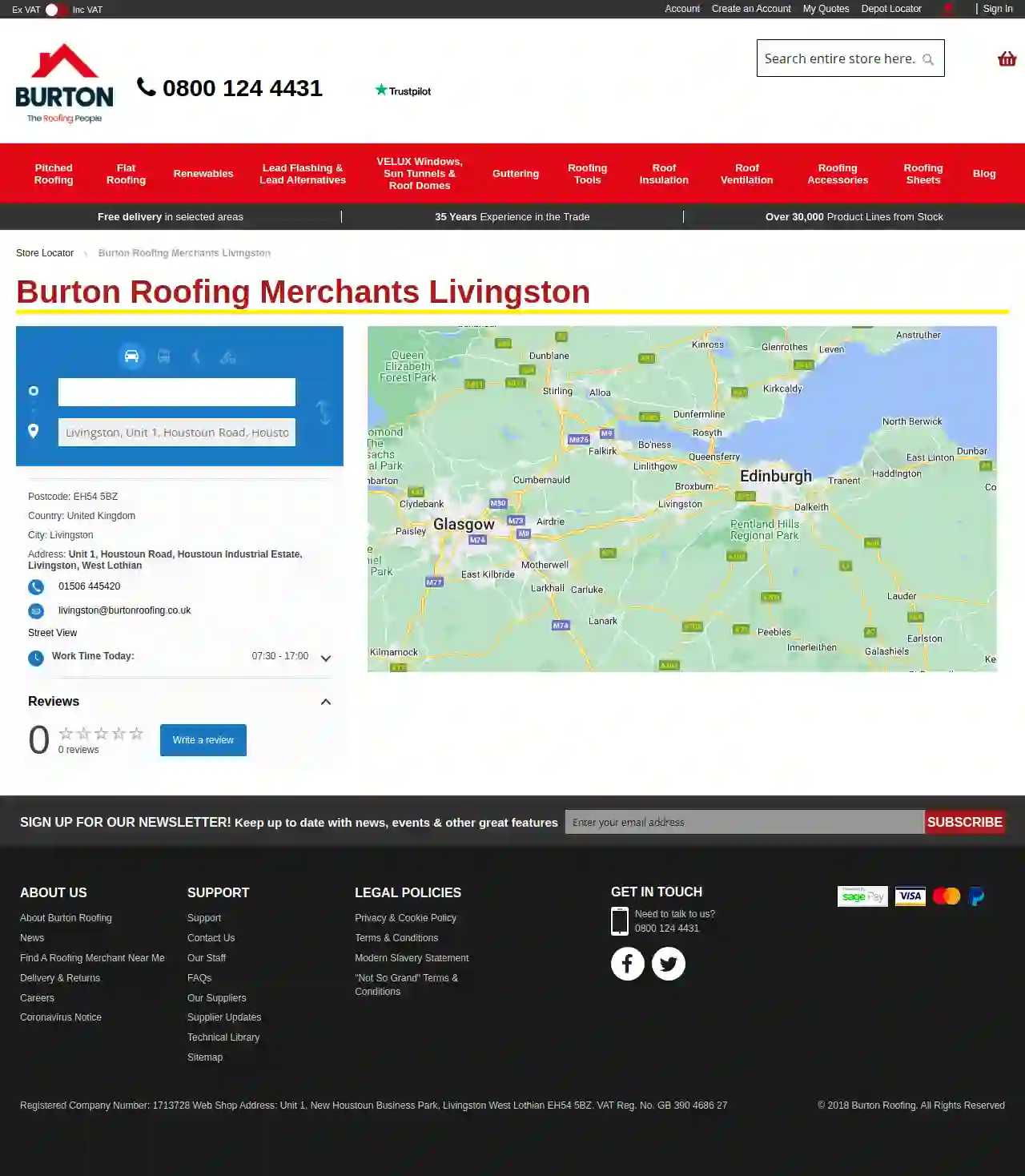This screenshot has width=1025, height=1176.
Task: Open Roofing Tools menu
Action: tap(588, 174)
